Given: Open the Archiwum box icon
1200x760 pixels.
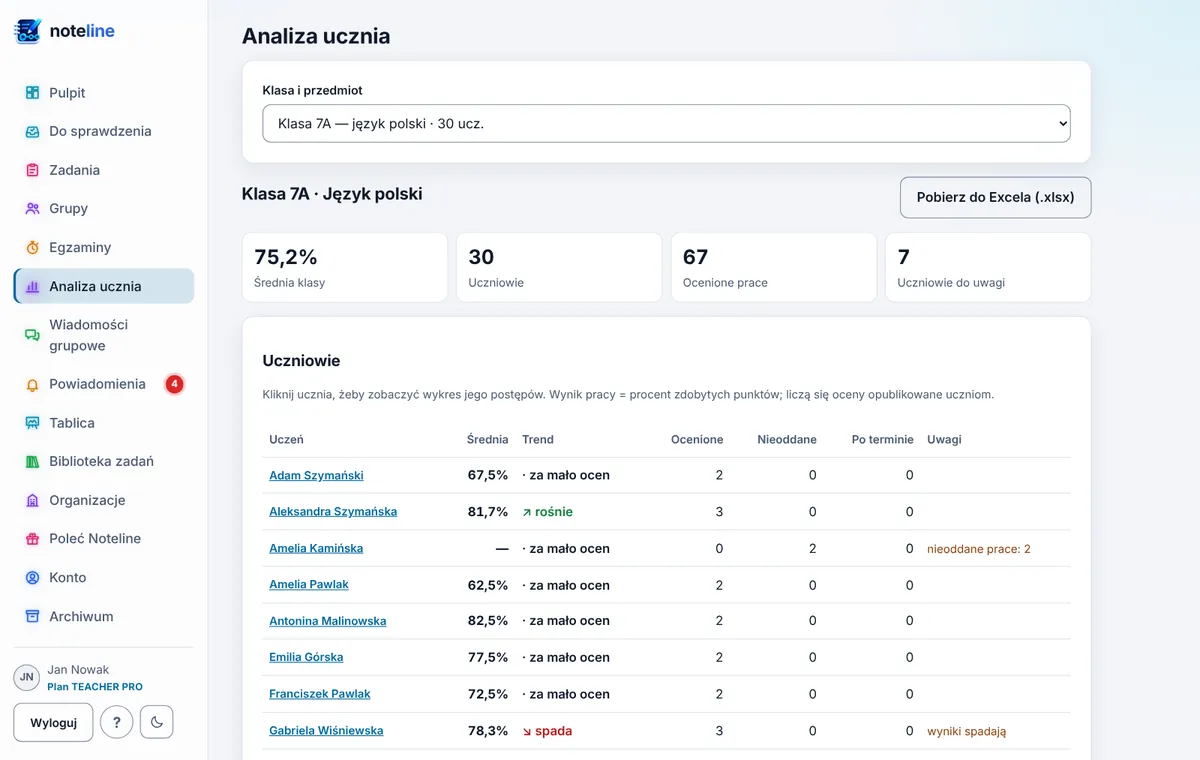Looking at the screenshot, I should tap(32, 617).
